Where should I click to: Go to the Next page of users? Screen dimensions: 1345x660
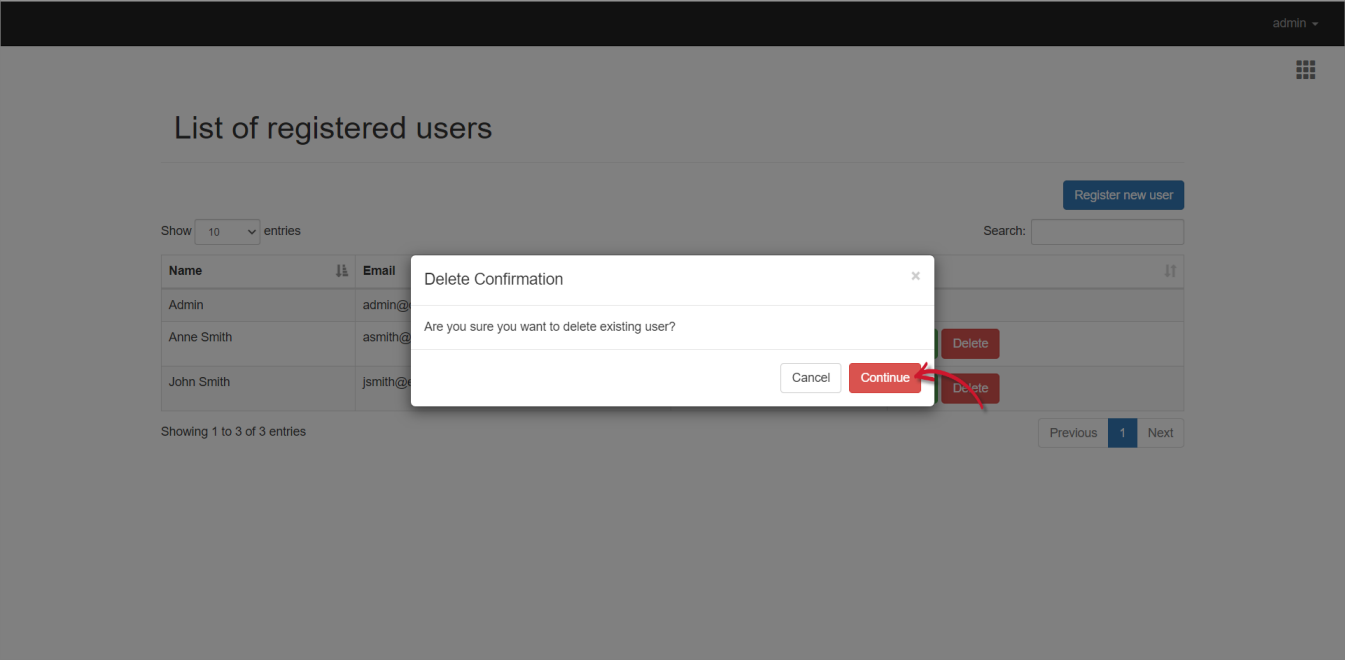[1160, 432]
